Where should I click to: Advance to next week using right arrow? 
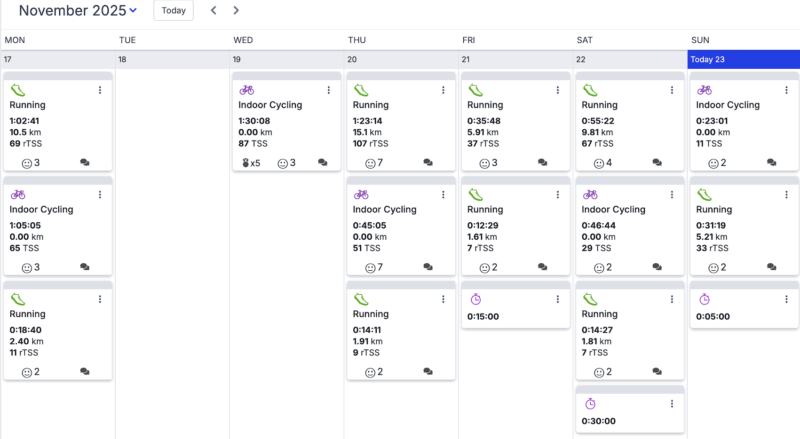236,11
